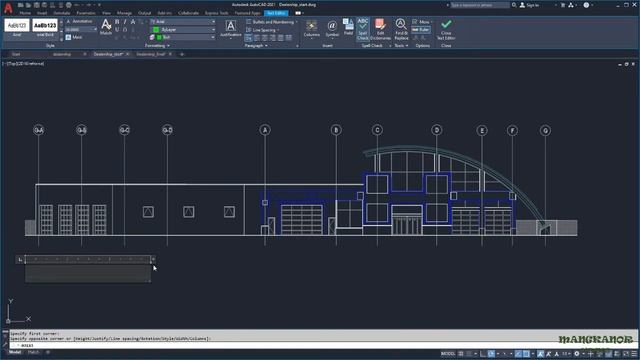This screenshot has width=640, height=360.
Task: Open the Collaborate ribbon tab
Action: (x=188, y=13)
